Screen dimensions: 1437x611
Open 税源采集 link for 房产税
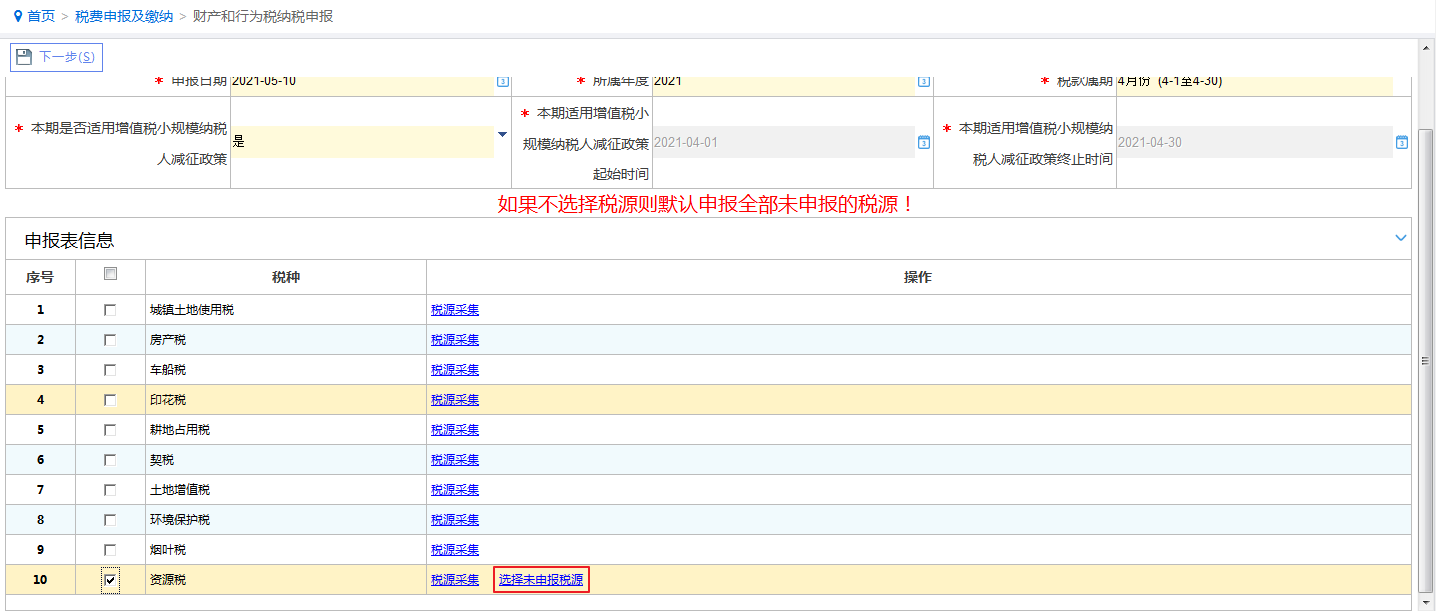455,340
